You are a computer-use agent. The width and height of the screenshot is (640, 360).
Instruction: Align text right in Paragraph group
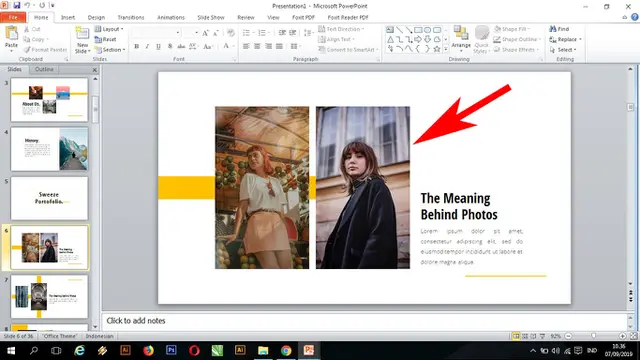pyautogui.click(x=268, y=46)
